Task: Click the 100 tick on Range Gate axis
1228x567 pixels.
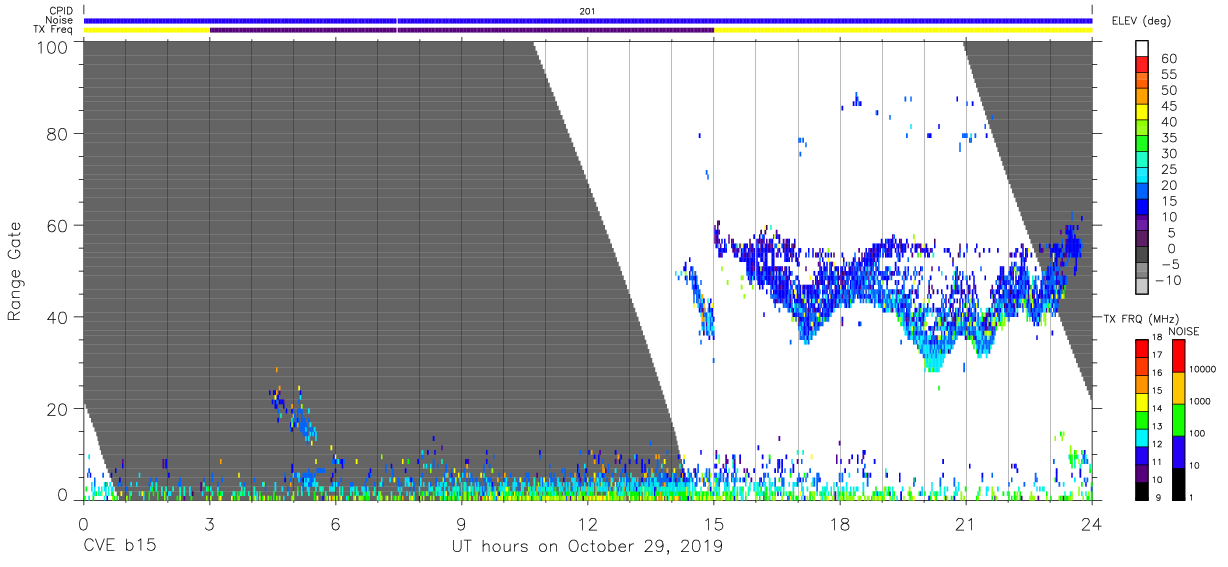Action: click(50, 47)
